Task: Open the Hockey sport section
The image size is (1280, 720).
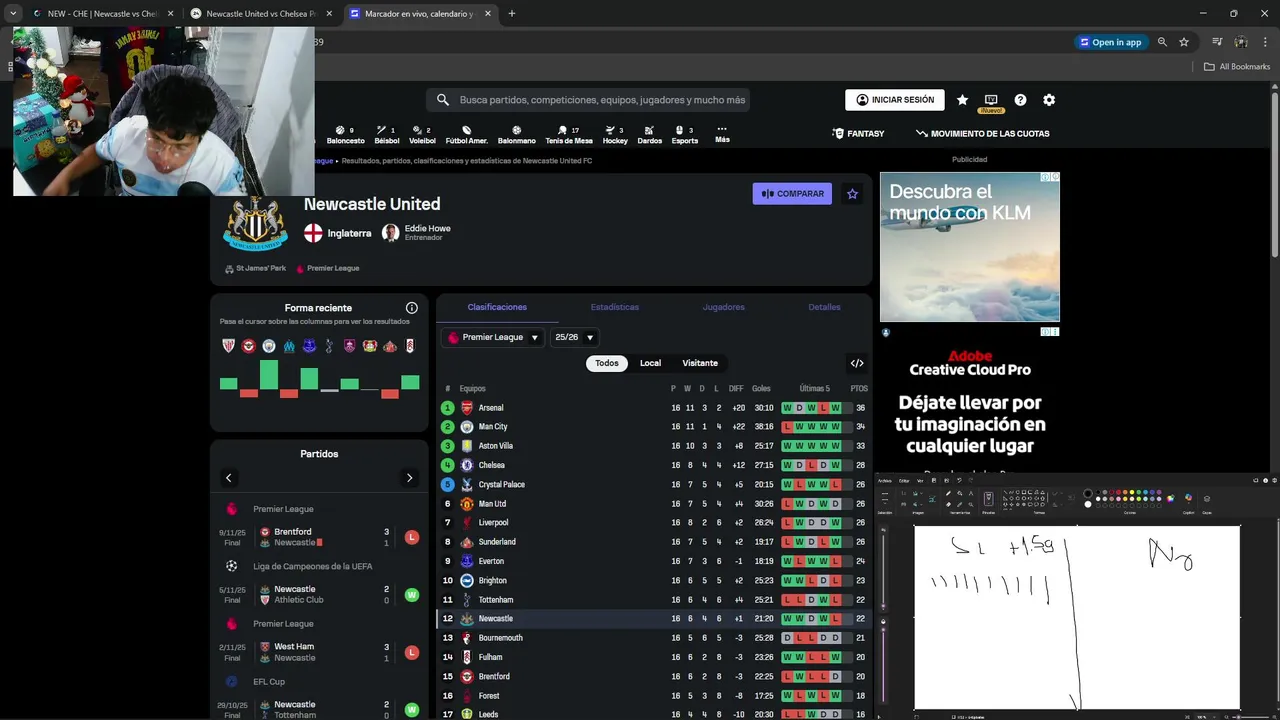Action: point(615,135)
